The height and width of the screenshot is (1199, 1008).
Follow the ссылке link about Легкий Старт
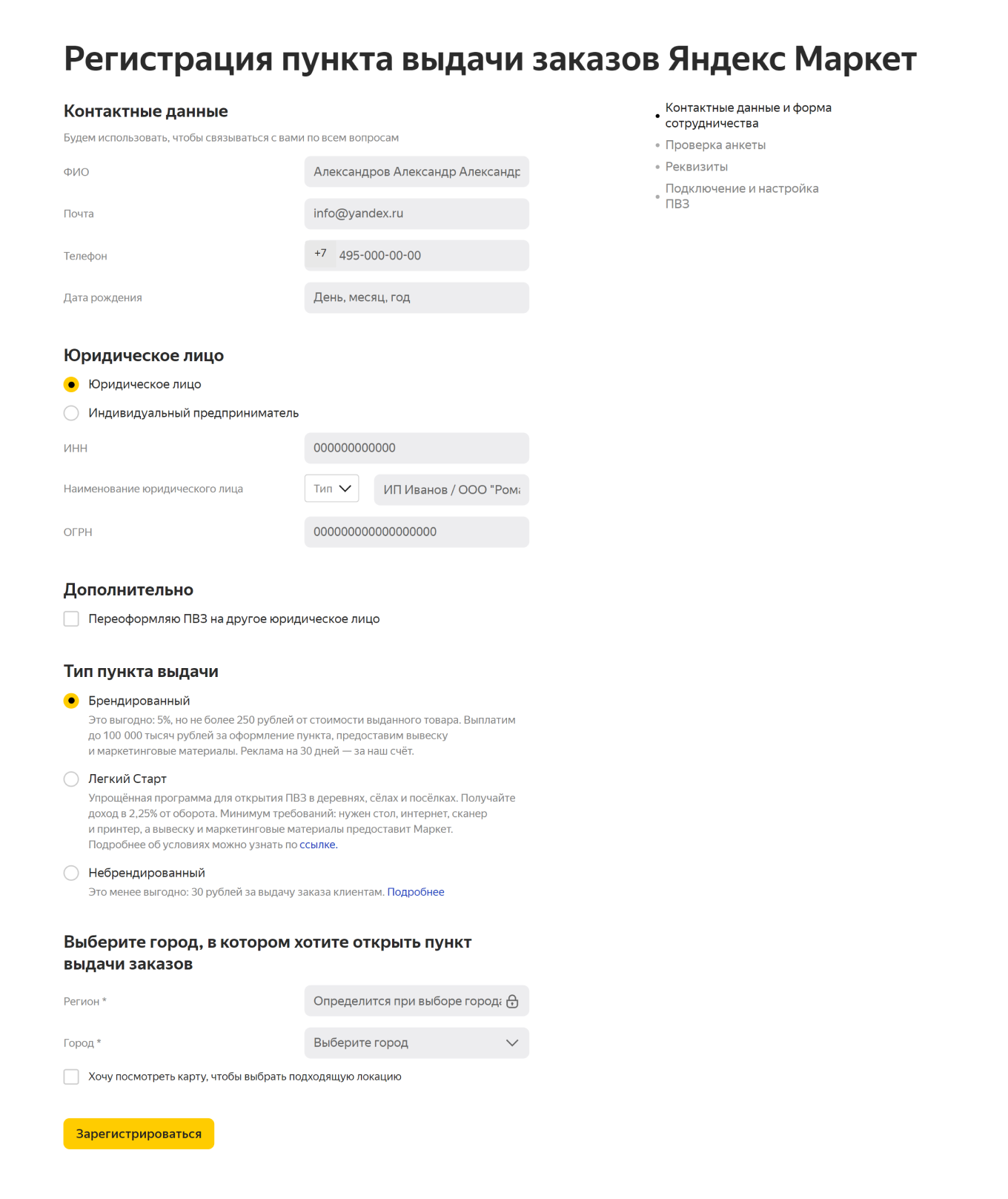tap(317, 845)
